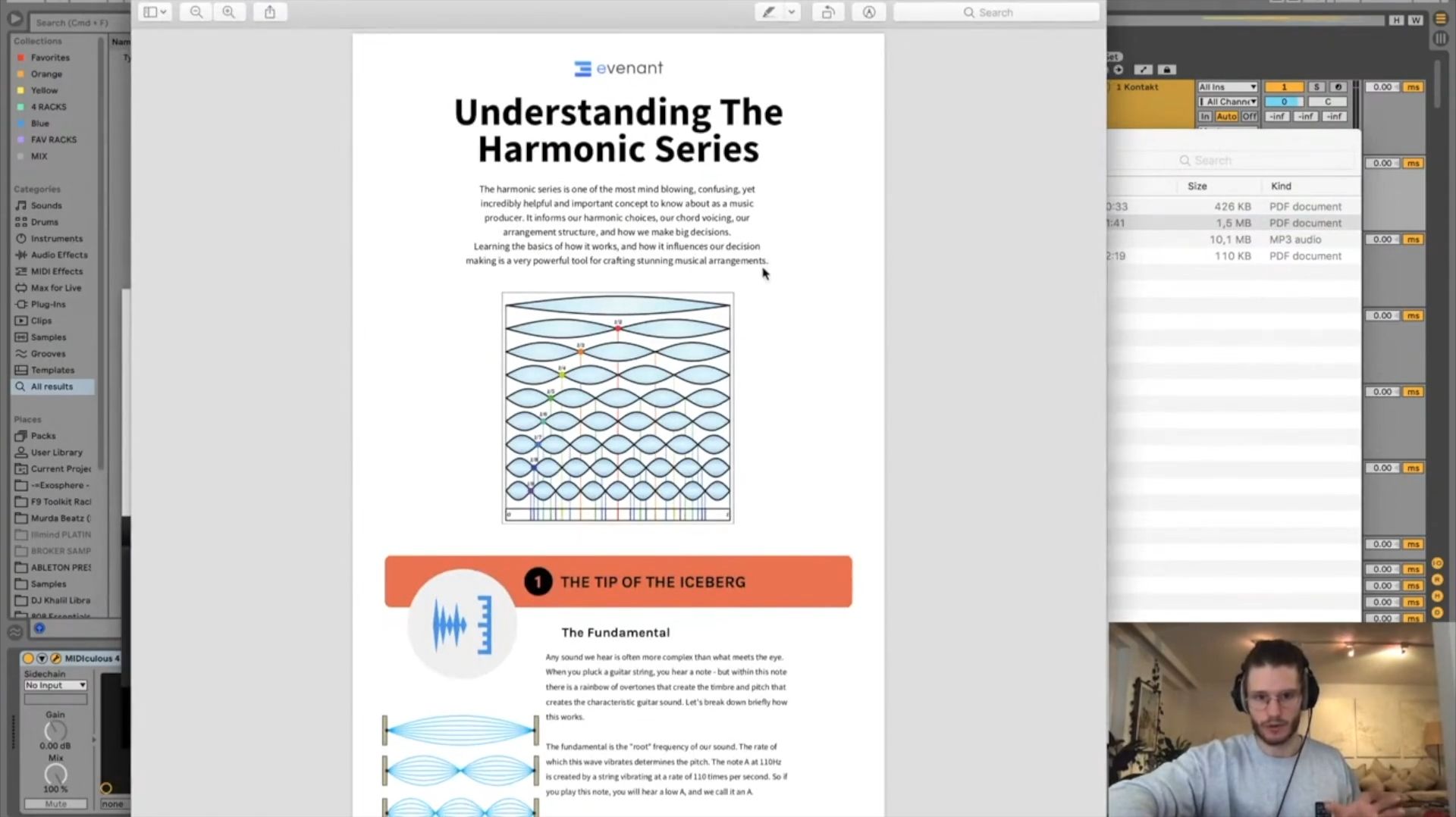Image resolution: width=1456 pixels, height=817 pixels.
Task: Open the All Channels dropdown
Action: [x=1227, y=101]
